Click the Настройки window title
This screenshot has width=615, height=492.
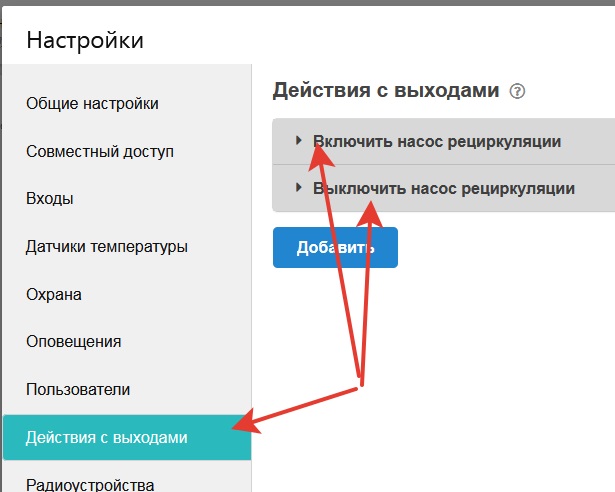85,40
